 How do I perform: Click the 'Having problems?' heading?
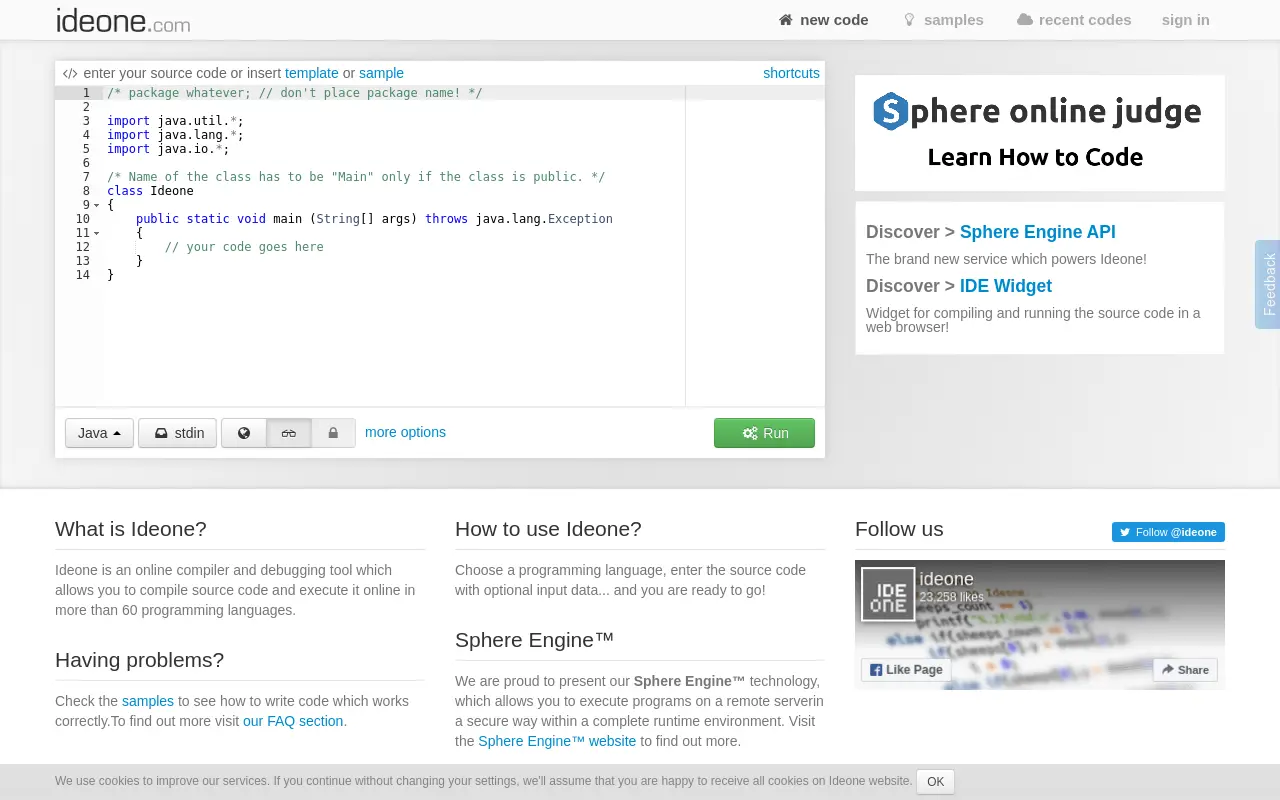click(140, 660)
